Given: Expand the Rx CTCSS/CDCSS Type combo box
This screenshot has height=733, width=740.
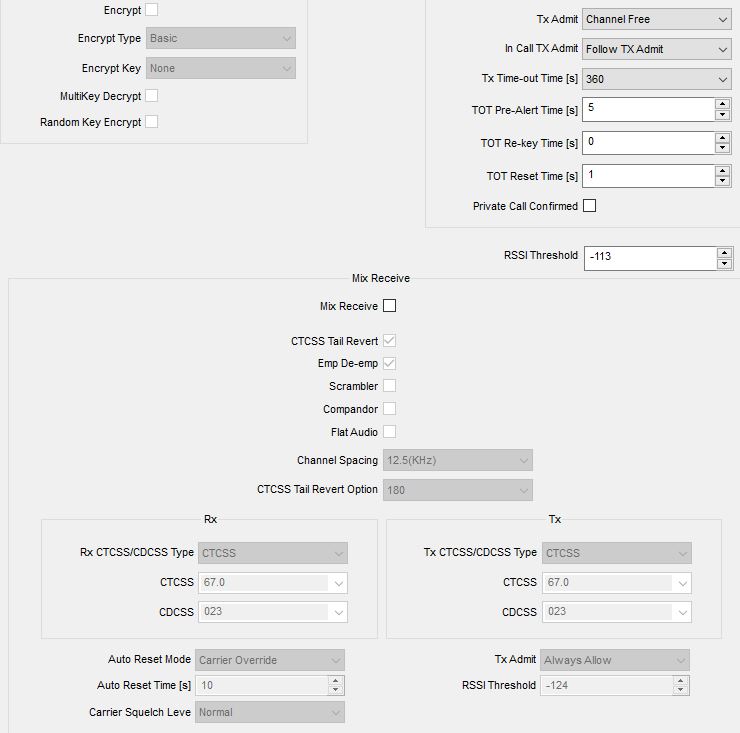Looking at the screenshot, I should (273, 553).
